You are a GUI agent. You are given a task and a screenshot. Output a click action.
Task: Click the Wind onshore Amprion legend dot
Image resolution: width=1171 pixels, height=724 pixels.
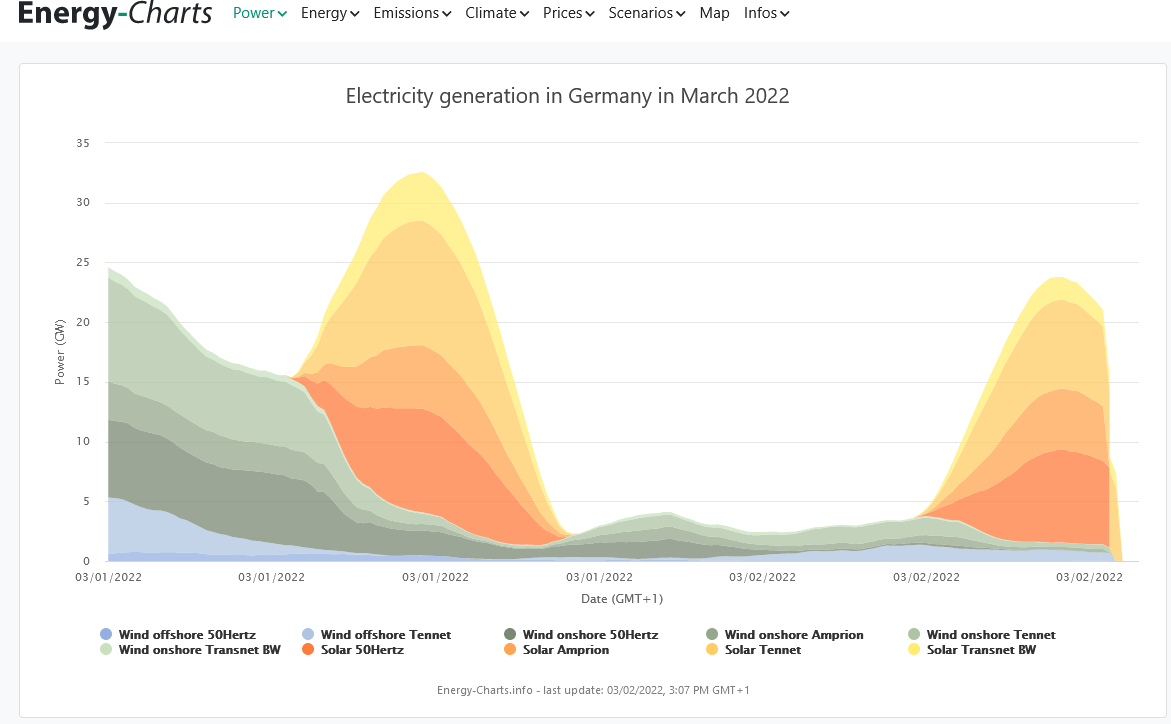[712, 635]
